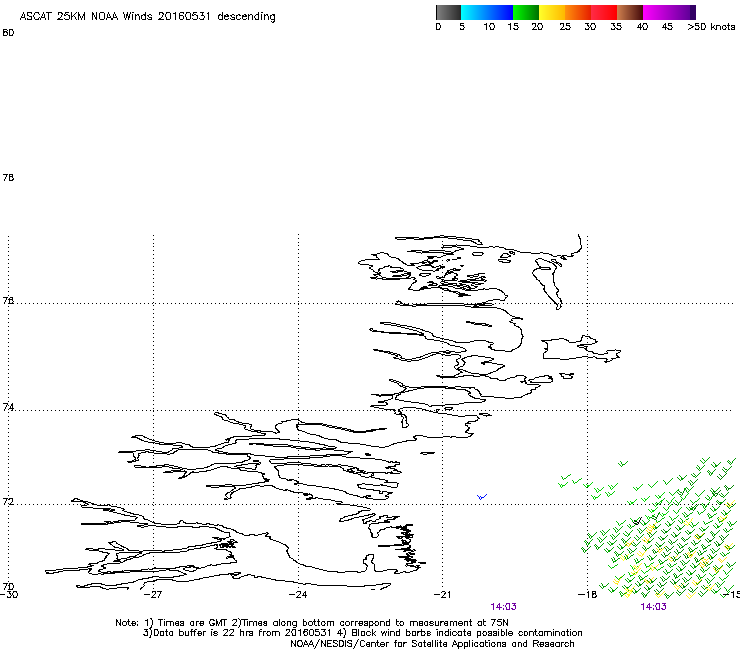Pick the cyan-to-blue 5-15 knots color segment
The width and height of the screenshot is (740, 650).
point(487,12)
